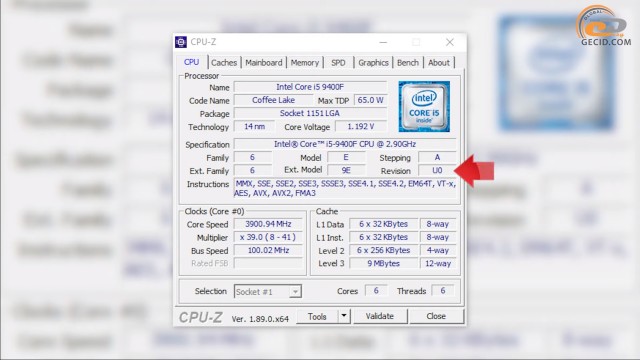
Task: Click the Code Name value Coffee Lake
Action: coord(273,100)
